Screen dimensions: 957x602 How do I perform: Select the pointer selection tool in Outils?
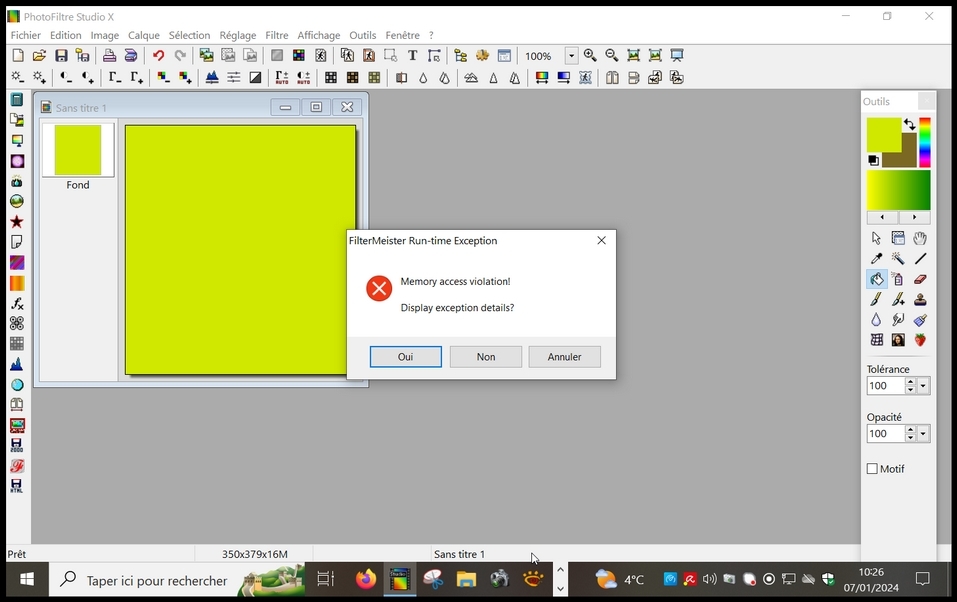[x=876, y=238]
